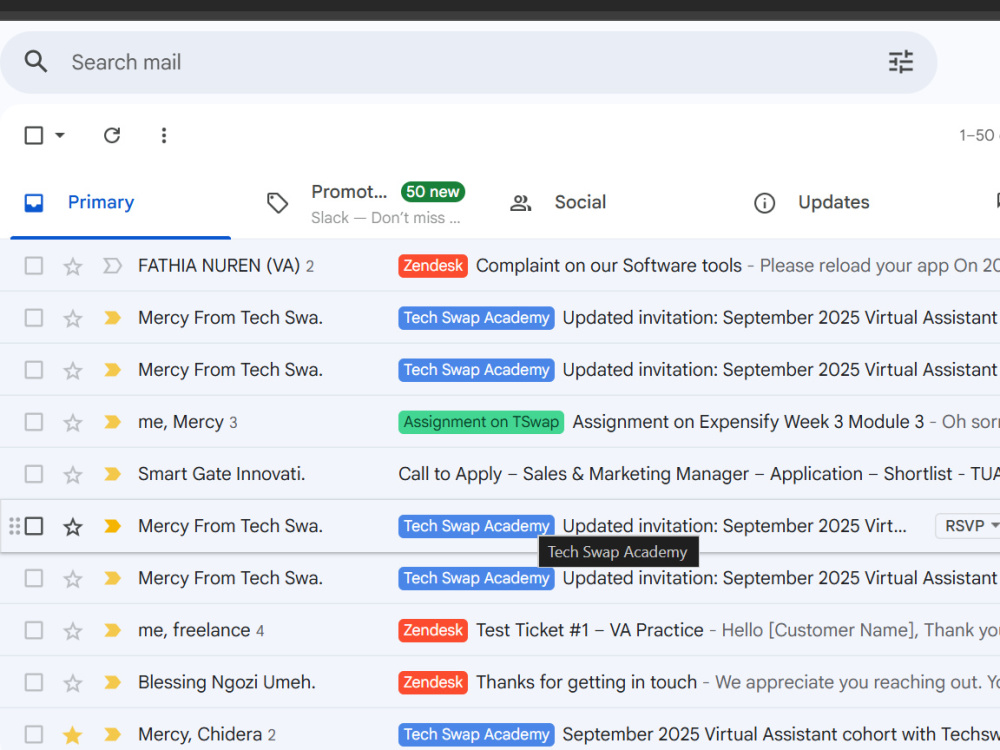
Task: Open Complaint on our Software tools email
Action: pyautogui.click(x=608, y=265)
